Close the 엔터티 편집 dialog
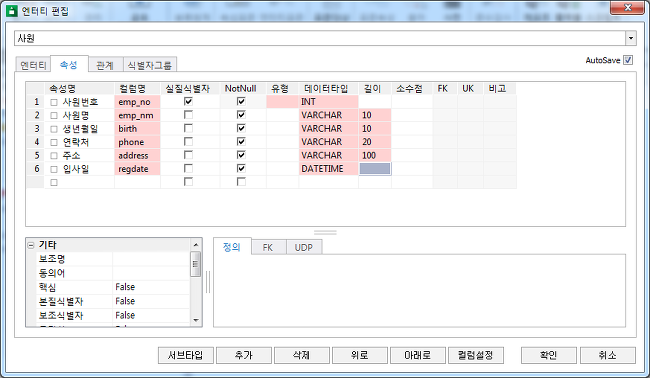 coord(627,8)
